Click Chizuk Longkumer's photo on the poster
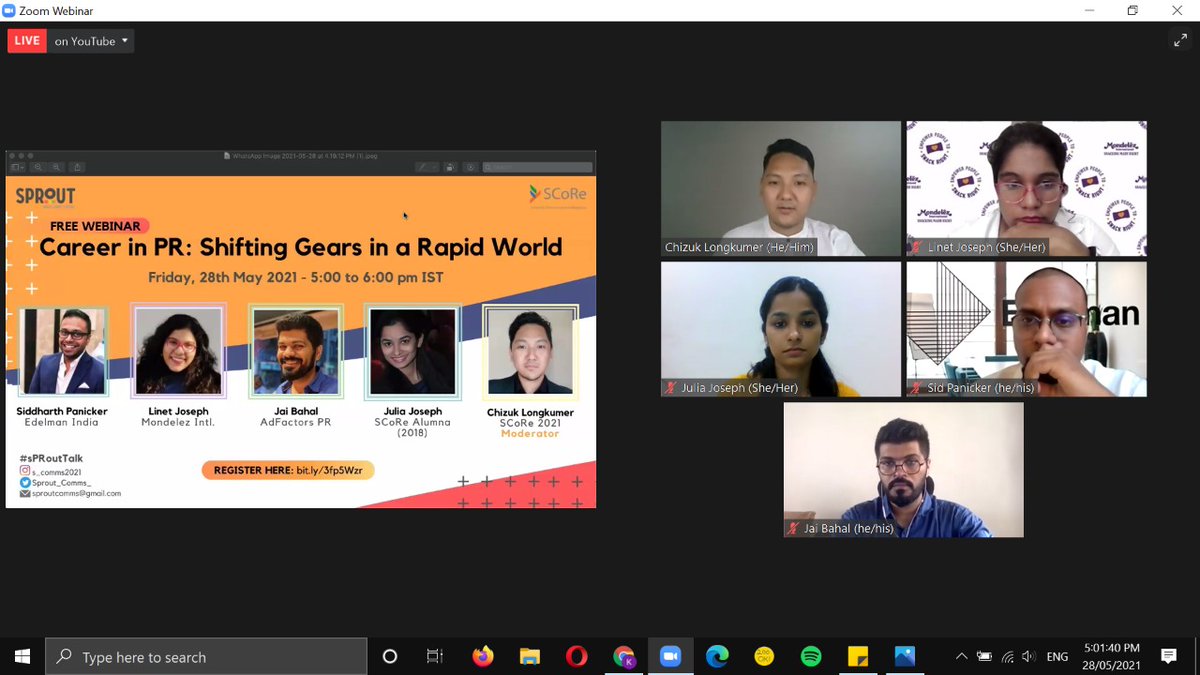 point(530,350)
